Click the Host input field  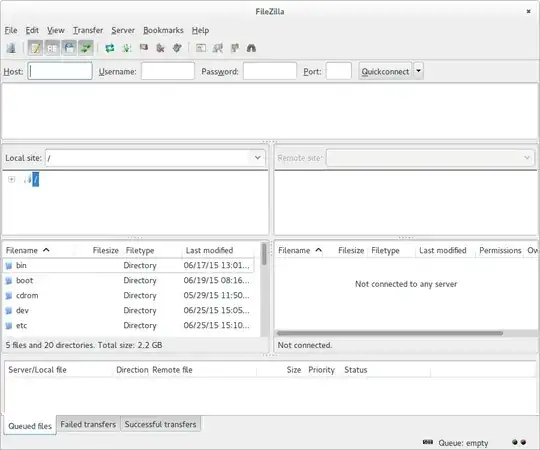60,71
